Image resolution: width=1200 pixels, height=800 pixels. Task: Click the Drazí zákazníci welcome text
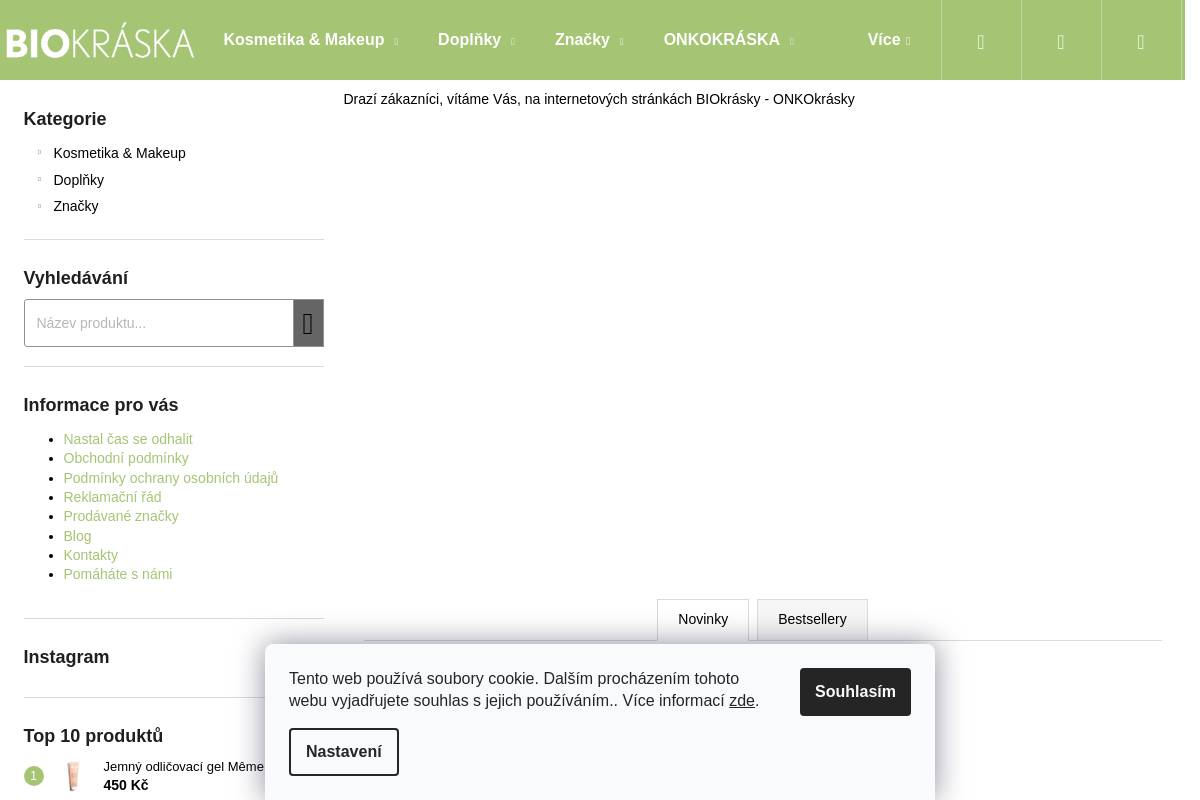599,99
